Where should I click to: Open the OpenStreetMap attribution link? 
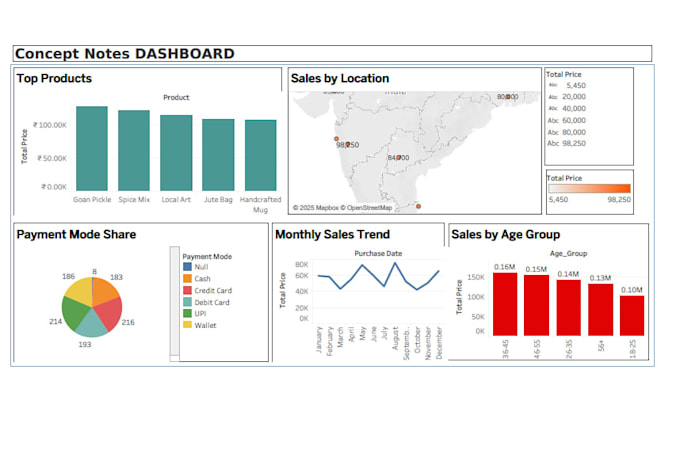(x=366, y=208)
